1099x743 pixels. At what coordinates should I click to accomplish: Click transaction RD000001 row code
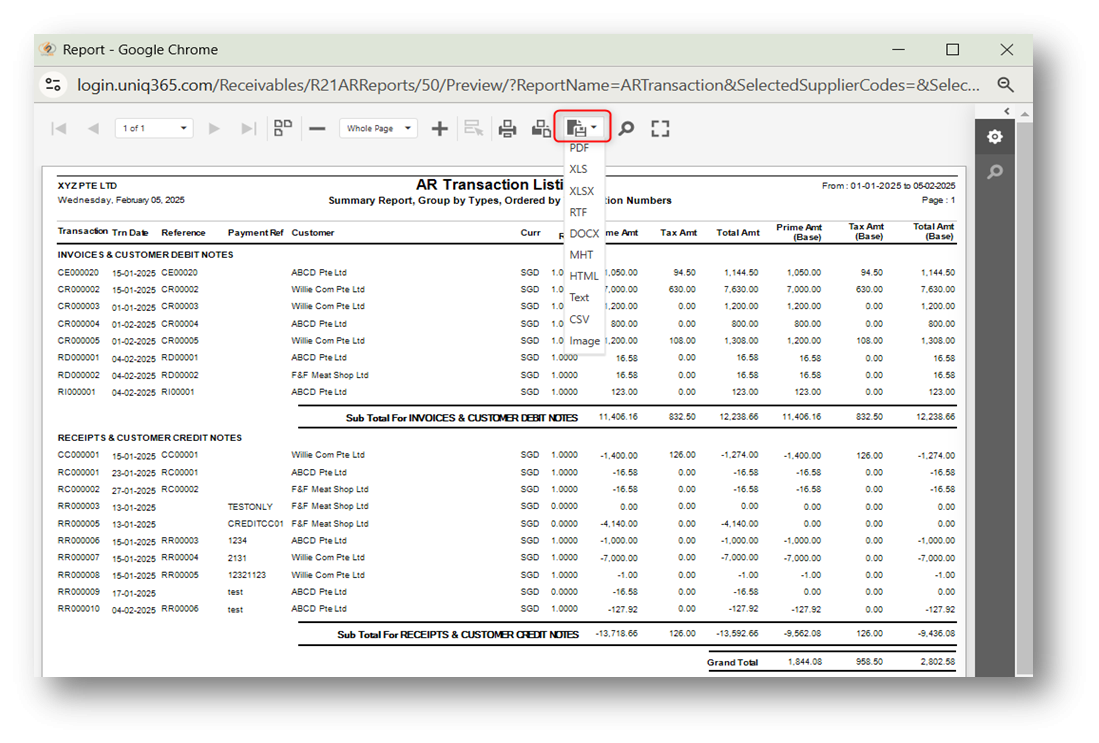click(x=78, y=357)
